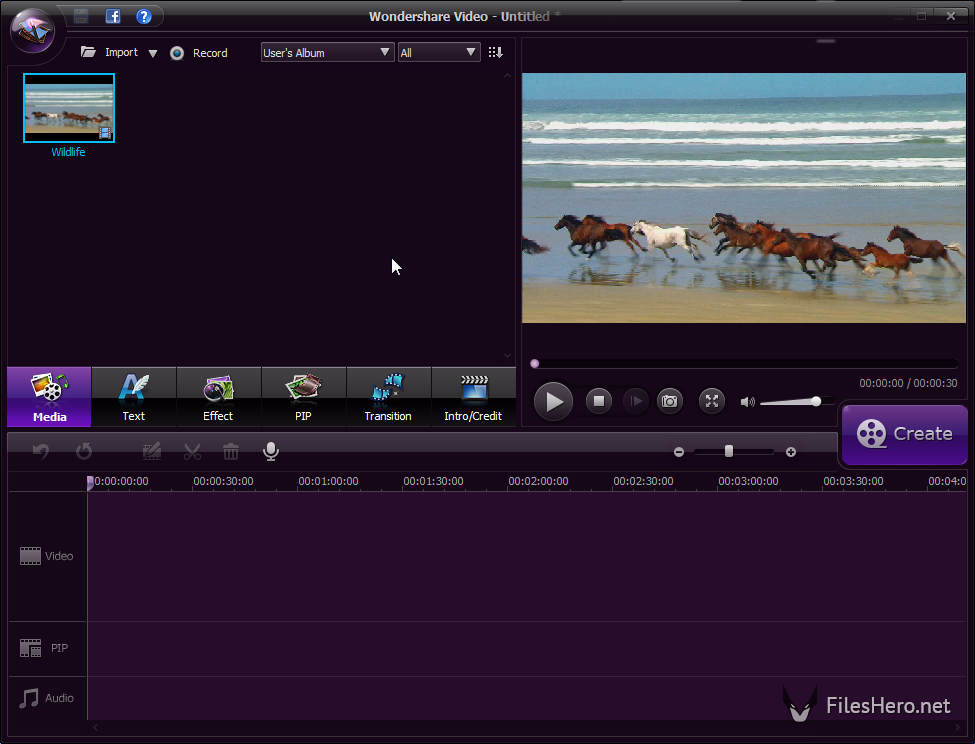Toggle the media sort order icon
Screen dimensions: 975x744
(495, 53)
